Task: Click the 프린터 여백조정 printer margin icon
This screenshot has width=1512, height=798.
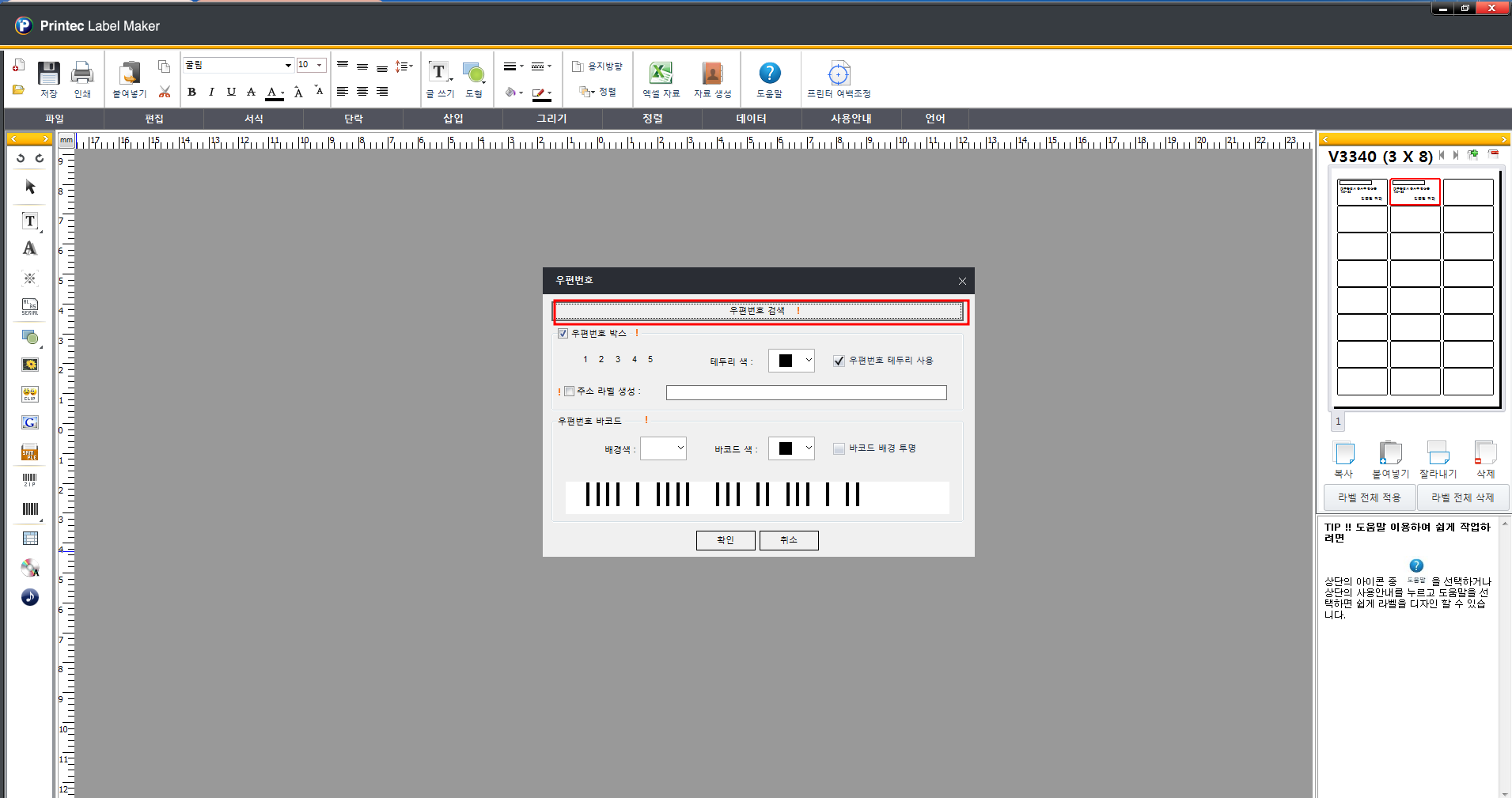Action: [x=839, y=74]
